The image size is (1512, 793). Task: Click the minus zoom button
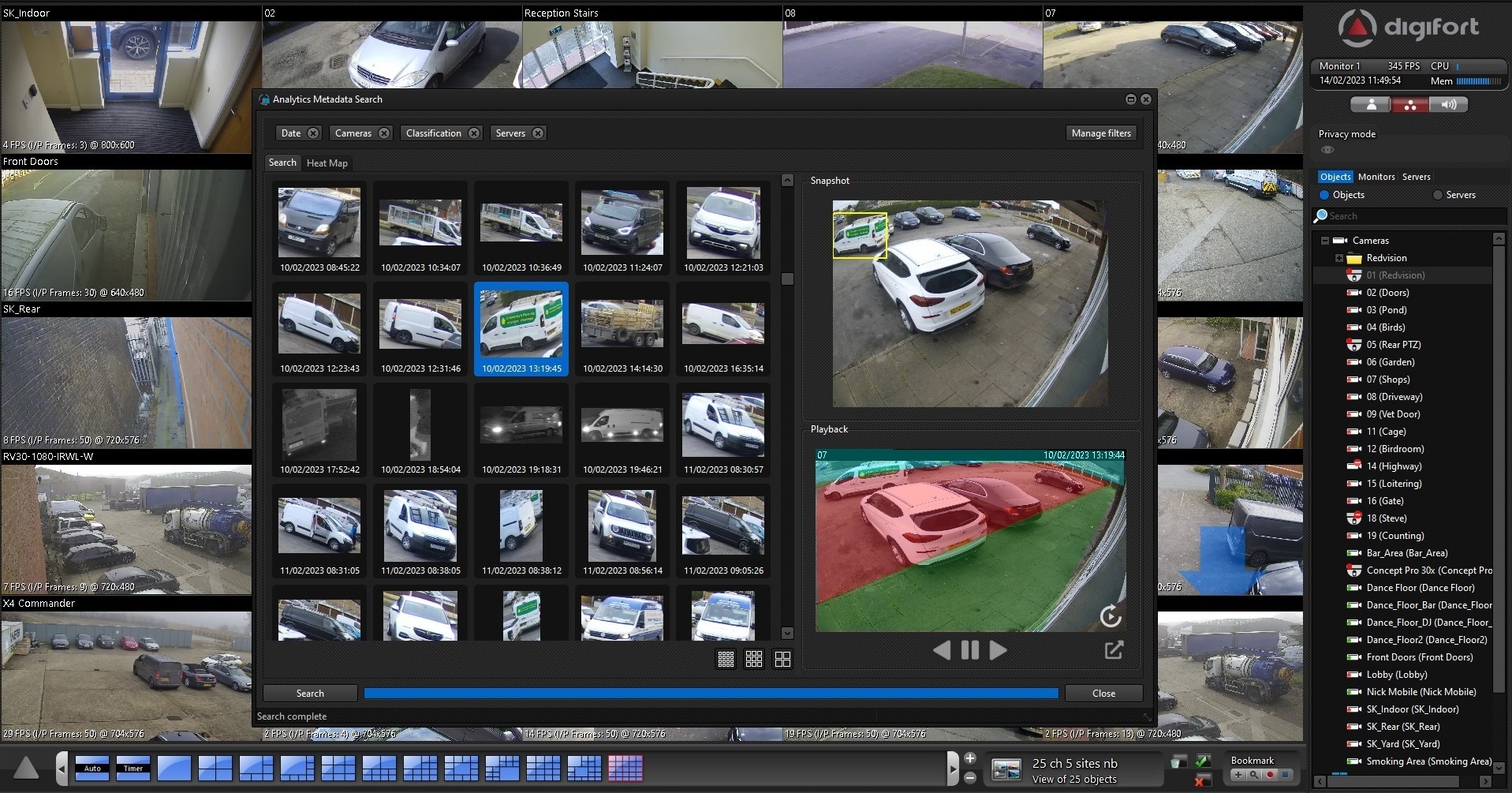(970, 778)
